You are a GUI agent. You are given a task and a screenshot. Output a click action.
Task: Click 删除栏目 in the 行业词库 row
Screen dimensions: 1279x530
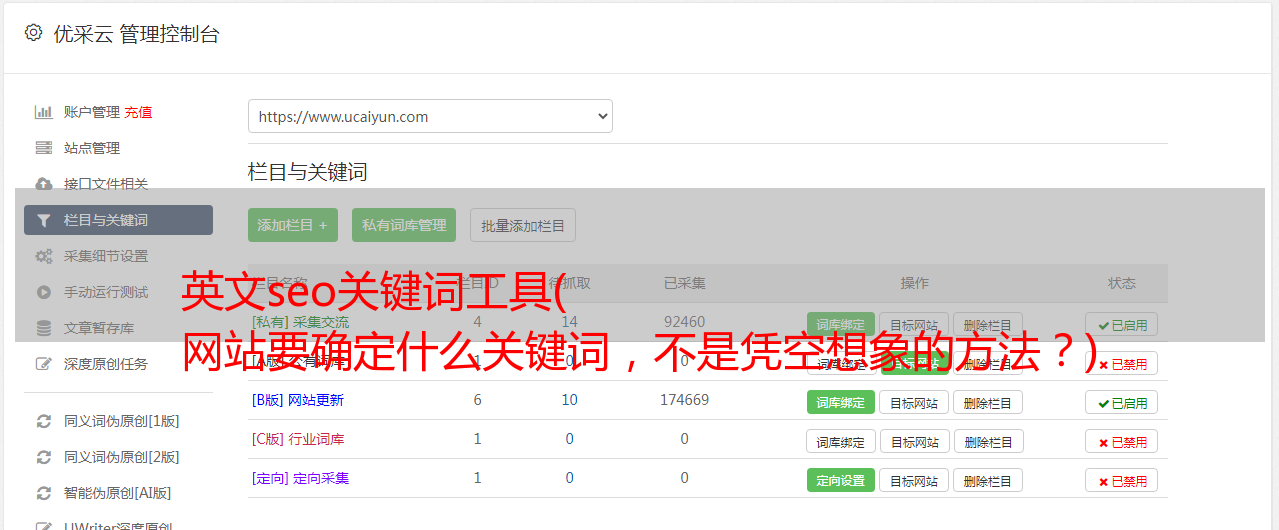[x=988, y=441]
